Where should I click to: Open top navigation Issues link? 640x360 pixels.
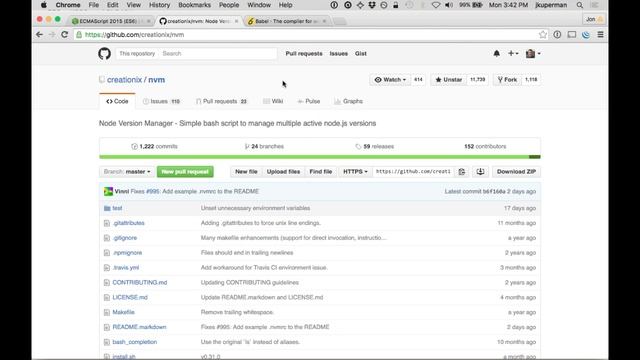338,53
